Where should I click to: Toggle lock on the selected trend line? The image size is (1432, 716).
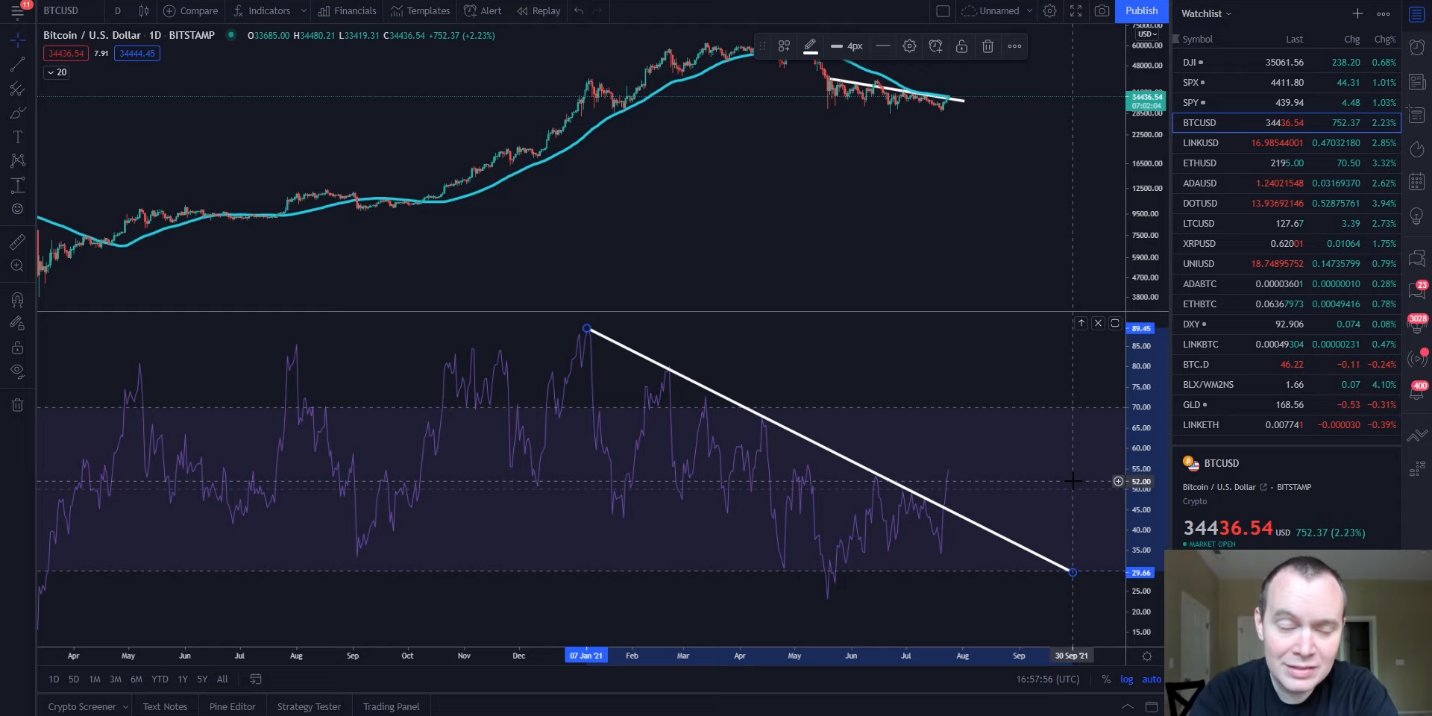[x=961, y=46]
